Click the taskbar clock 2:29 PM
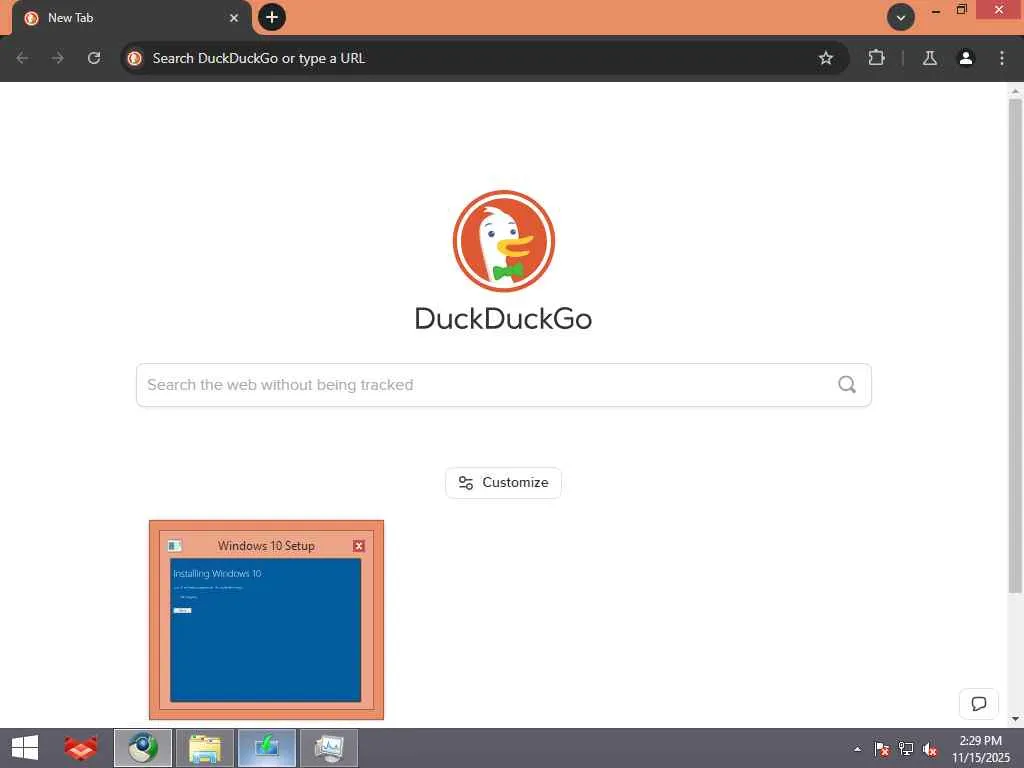 [980, 741]
